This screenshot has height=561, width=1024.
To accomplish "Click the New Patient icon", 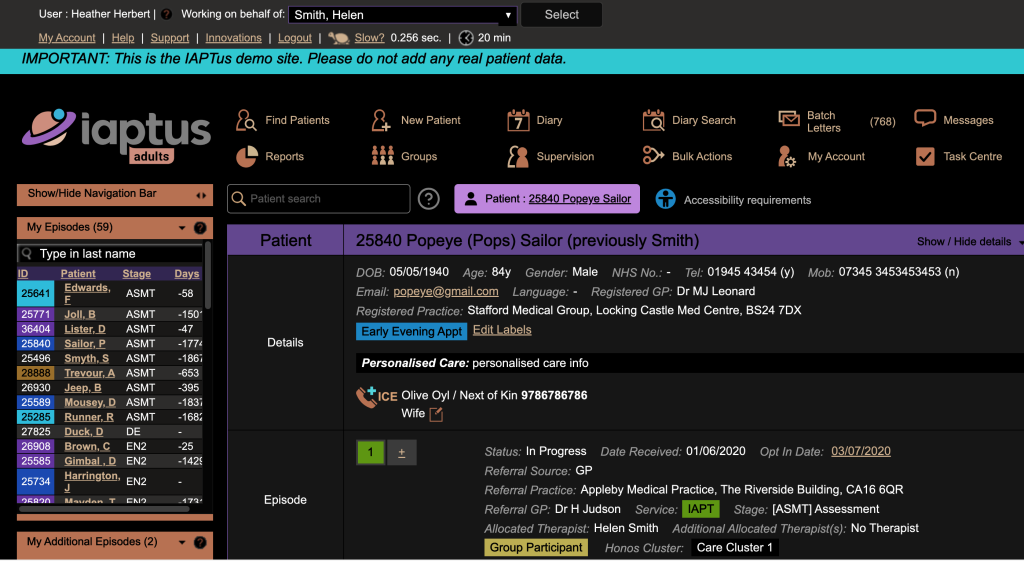I will point(381,121).
